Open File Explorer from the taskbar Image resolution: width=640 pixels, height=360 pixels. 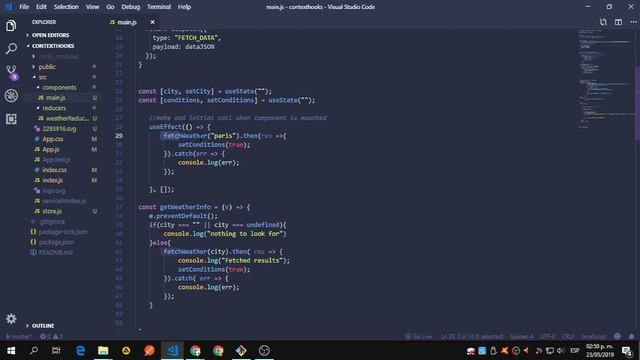click(103, 351)
